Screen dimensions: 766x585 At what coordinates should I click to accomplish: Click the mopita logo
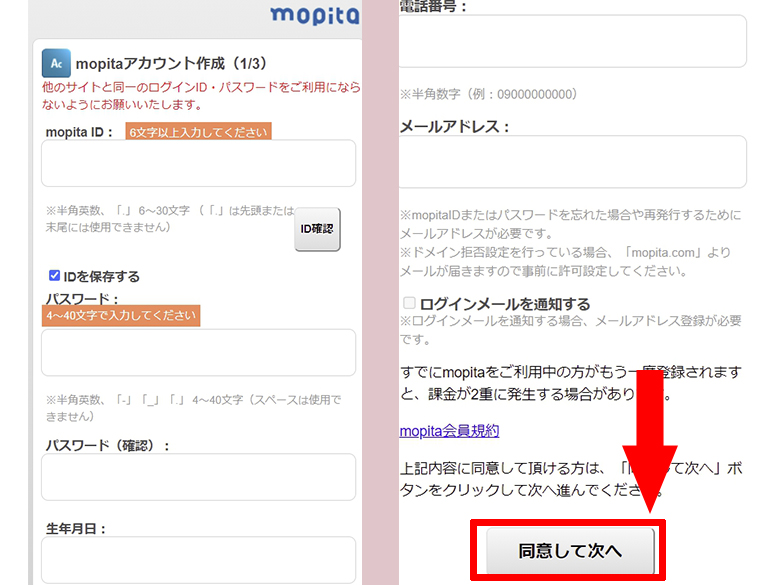coord(315,15)
